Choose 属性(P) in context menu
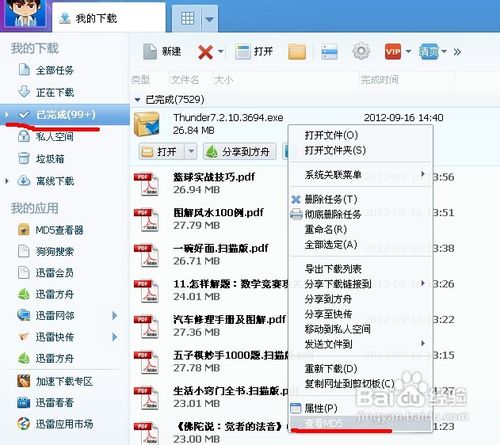Viewport: 500px width, 445px height. click(x=321, y=408)
